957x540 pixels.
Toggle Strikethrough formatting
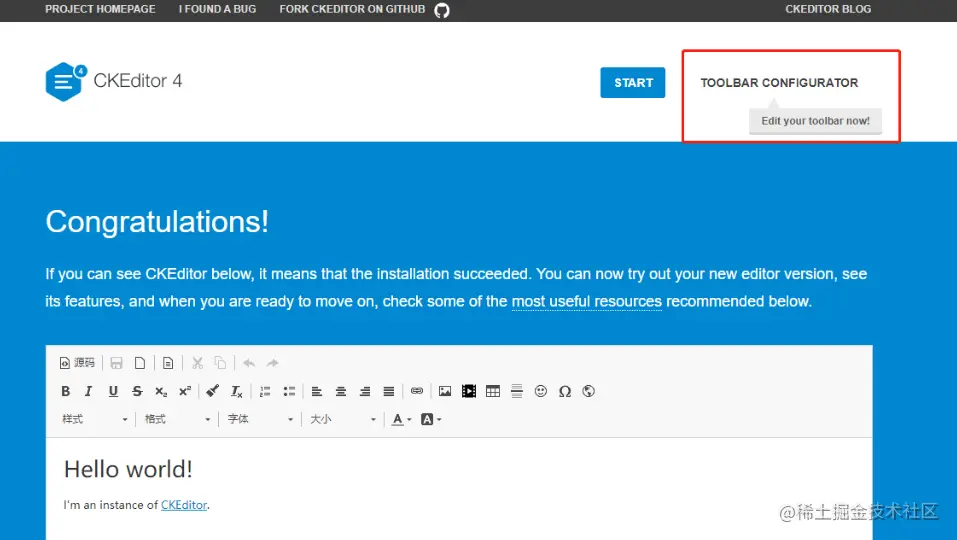coord(137,391)
